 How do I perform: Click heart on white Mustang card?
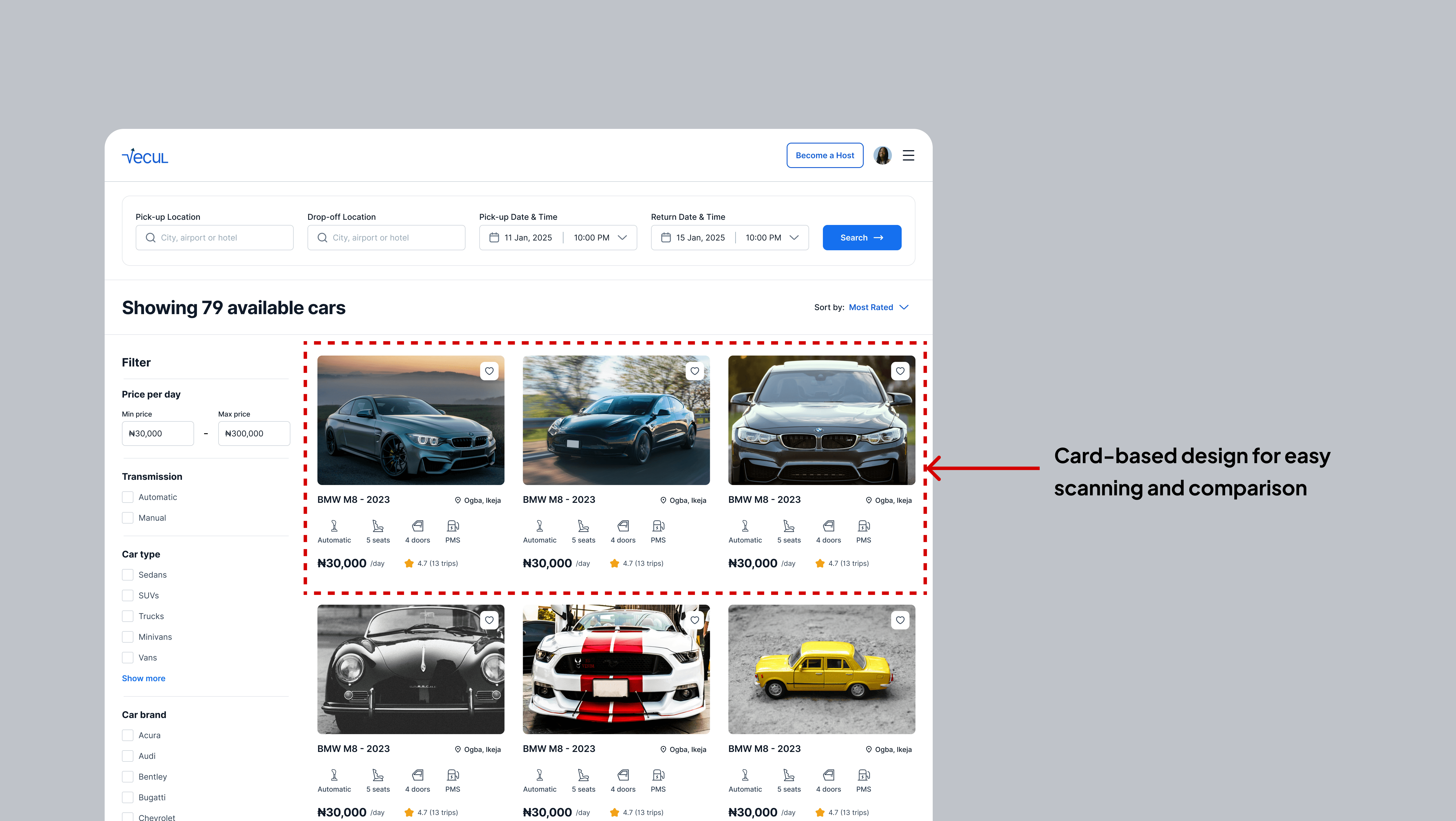tap(695, 620)
